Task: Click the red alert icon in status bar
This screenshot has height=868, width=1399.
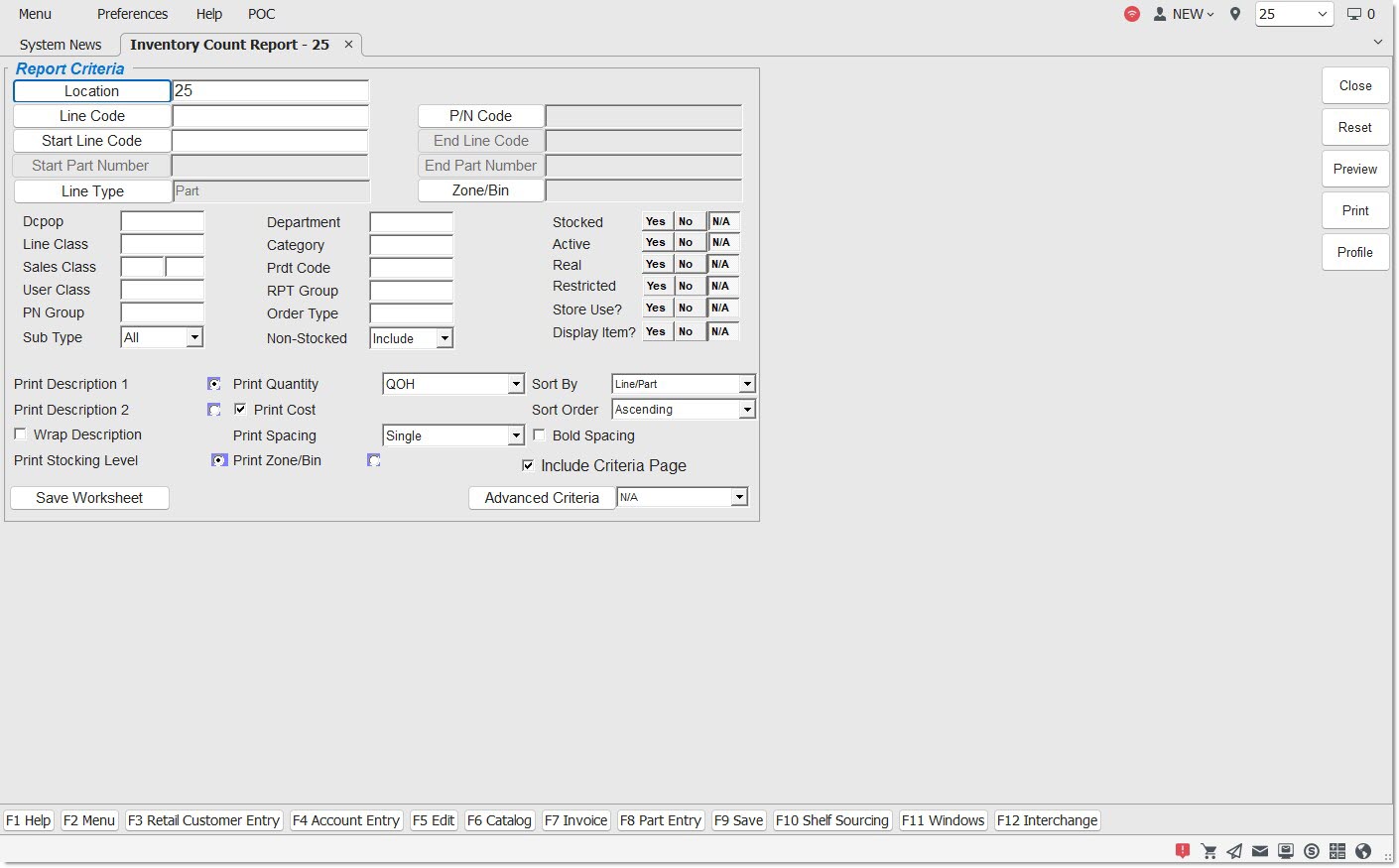Action: pos(1183,851)
